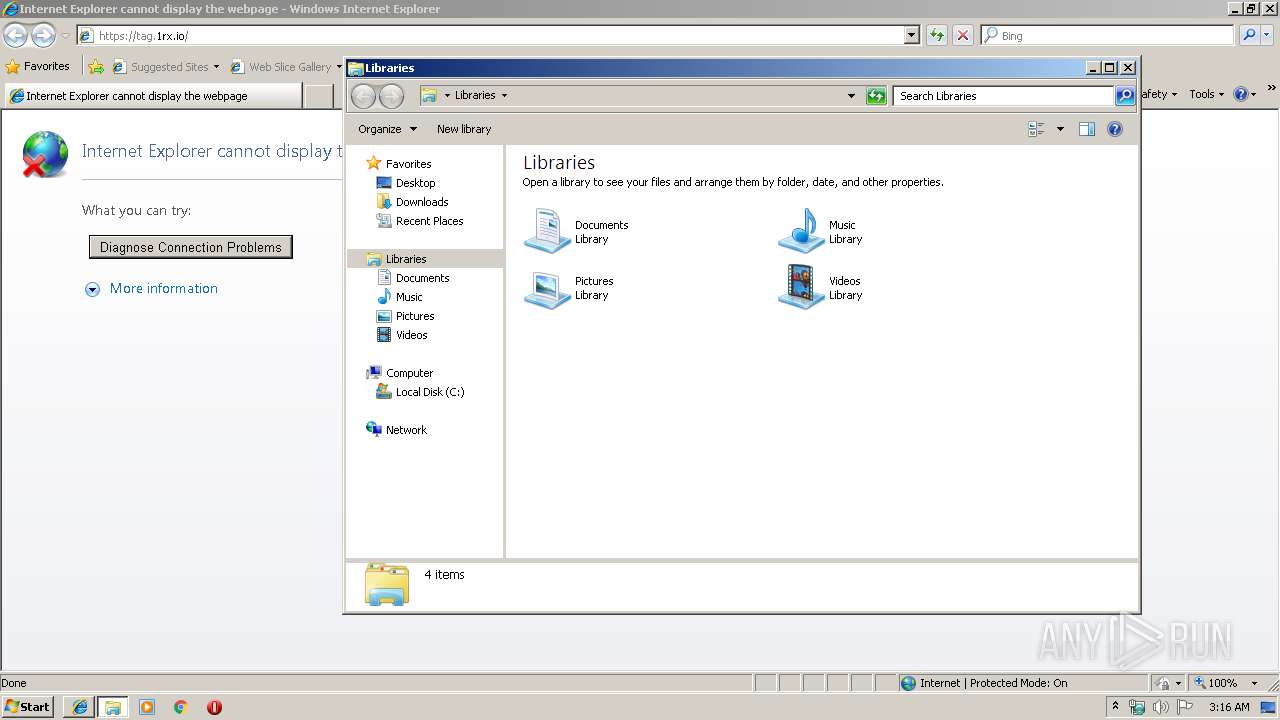This screenshot has height=720, width=1280.
Task: Open Suggested Sites link
Action: pyautogui.click(x=165, y=67)
